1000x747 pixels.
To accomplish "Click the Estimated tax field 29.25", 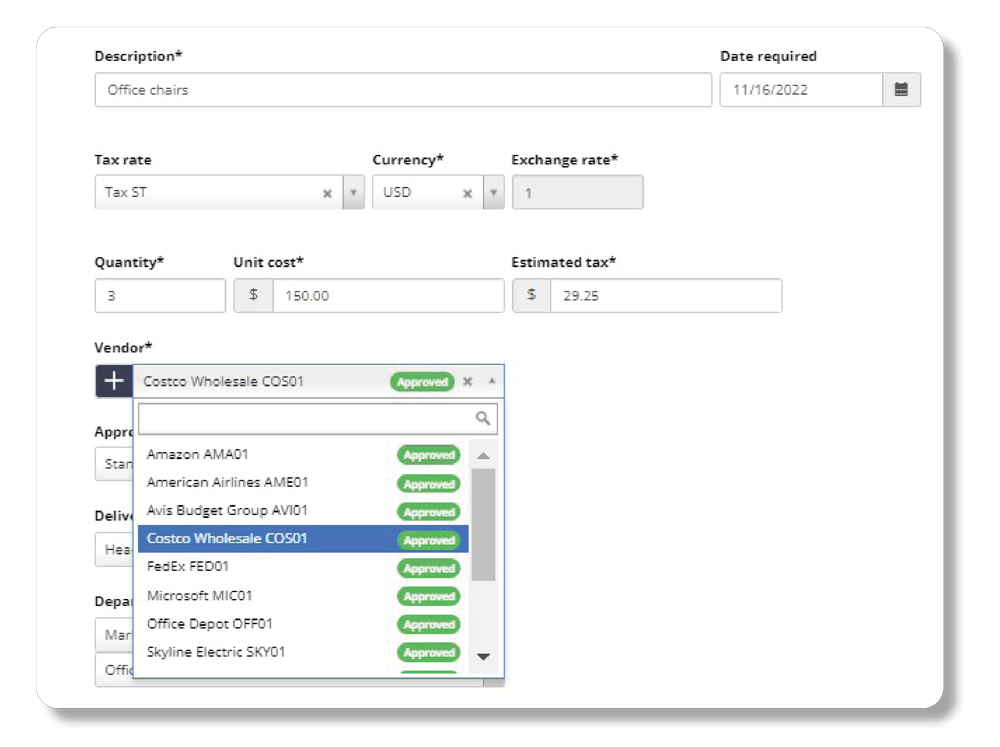I will (666, 295).
